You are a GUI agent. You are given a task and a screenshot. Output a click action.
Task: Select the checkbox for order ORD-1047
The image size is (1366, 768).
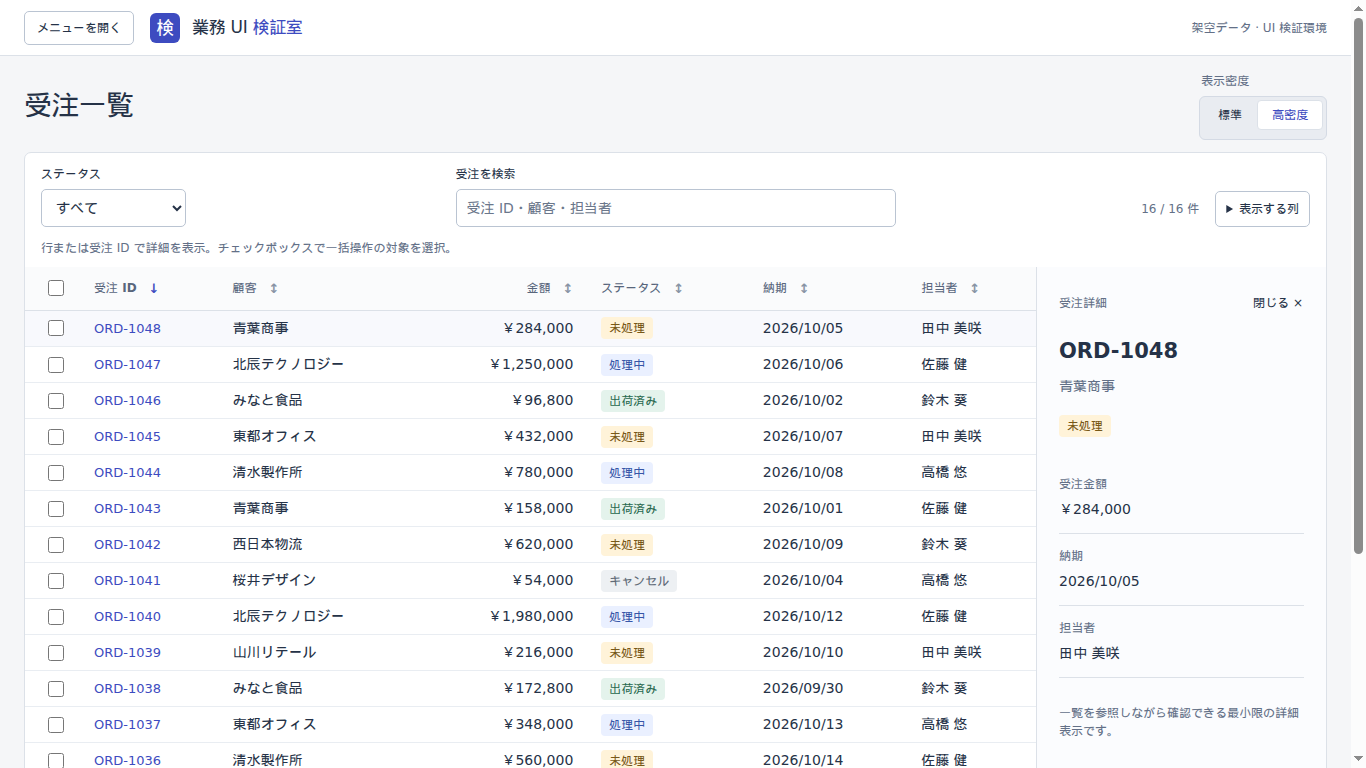click(56, 364)
